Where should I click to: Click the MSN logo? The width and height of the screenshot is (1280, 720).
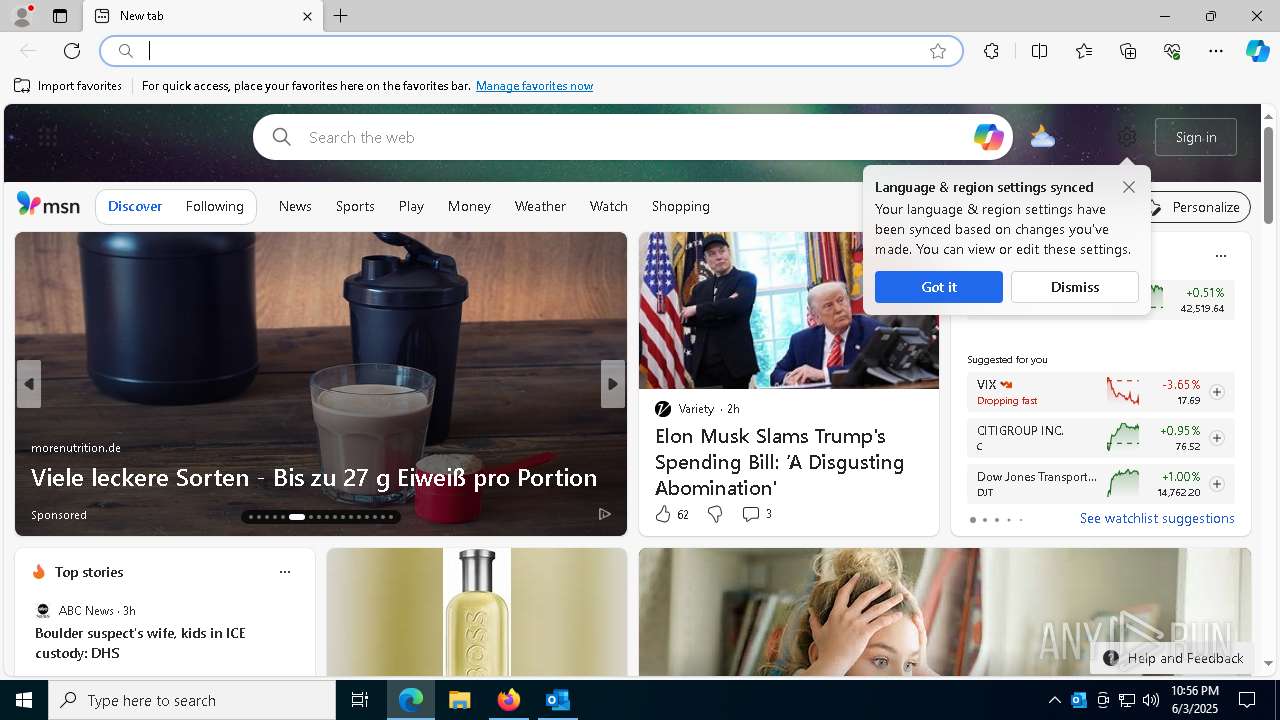click(x=48, y=205)
